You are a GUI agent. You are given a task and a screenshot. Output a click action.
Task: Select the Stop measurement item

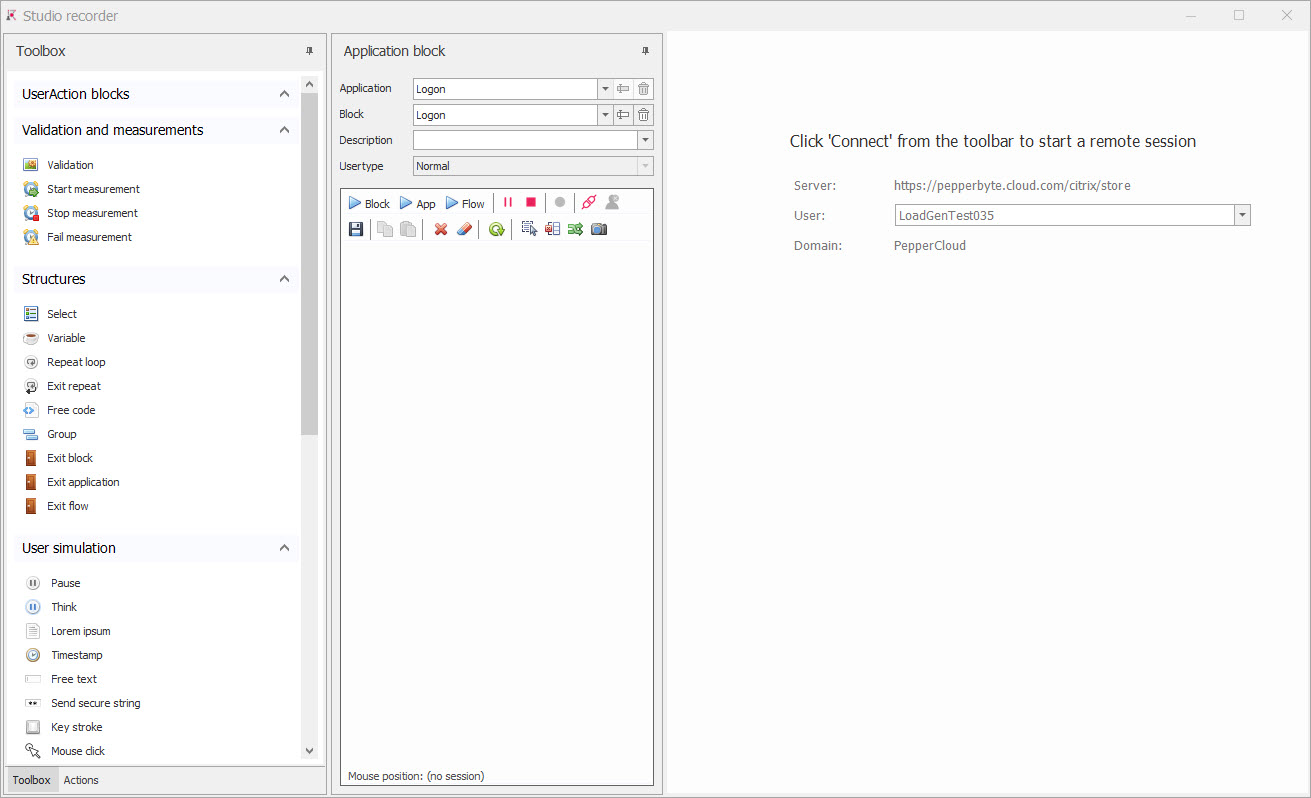tap(81, 213)
